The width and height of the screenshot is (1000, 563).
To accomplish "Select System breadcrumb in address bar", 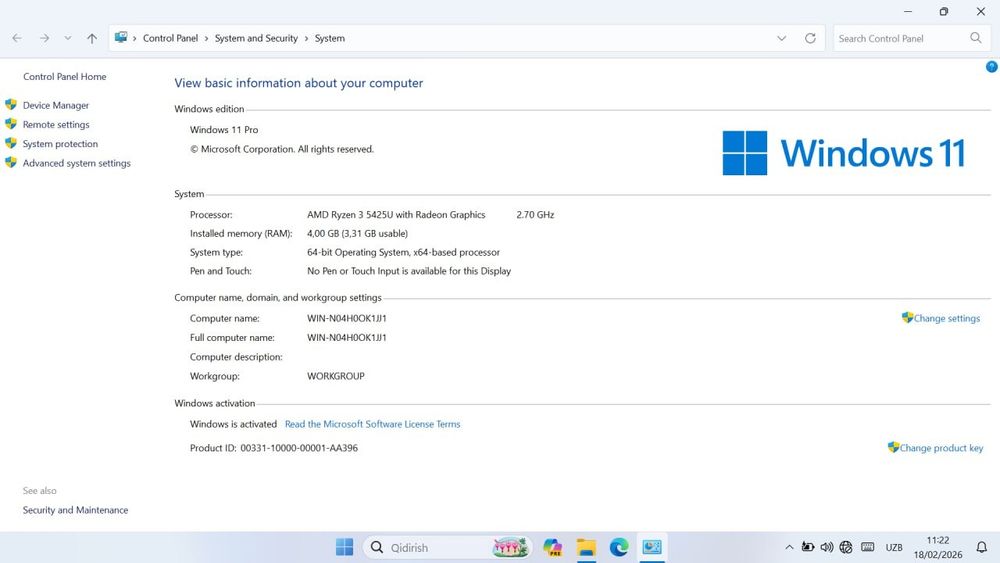I will coord(330,38).
